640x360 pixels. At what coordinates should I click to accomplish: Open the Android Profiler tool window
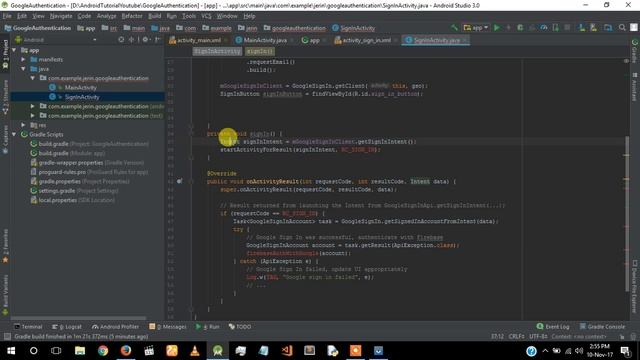tap(116, 327)
